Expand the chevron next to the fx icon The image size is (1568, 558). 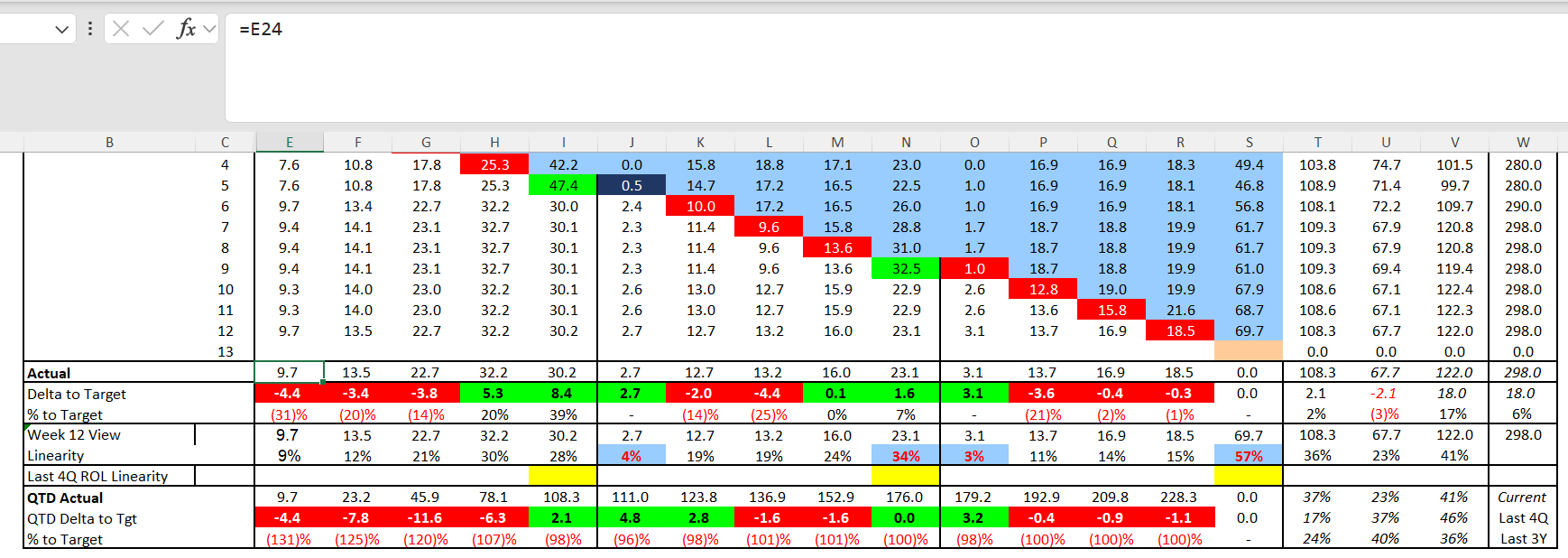point(209,29)
